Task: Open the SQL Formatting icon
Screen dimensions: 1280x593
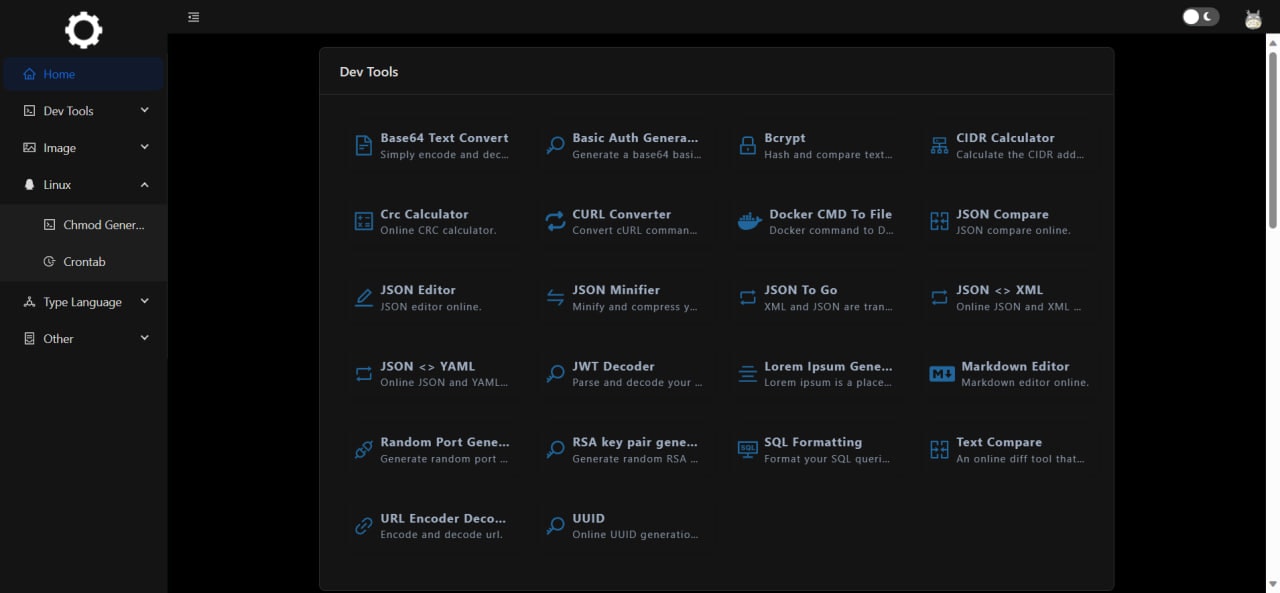Action: [x=748, y=449]
